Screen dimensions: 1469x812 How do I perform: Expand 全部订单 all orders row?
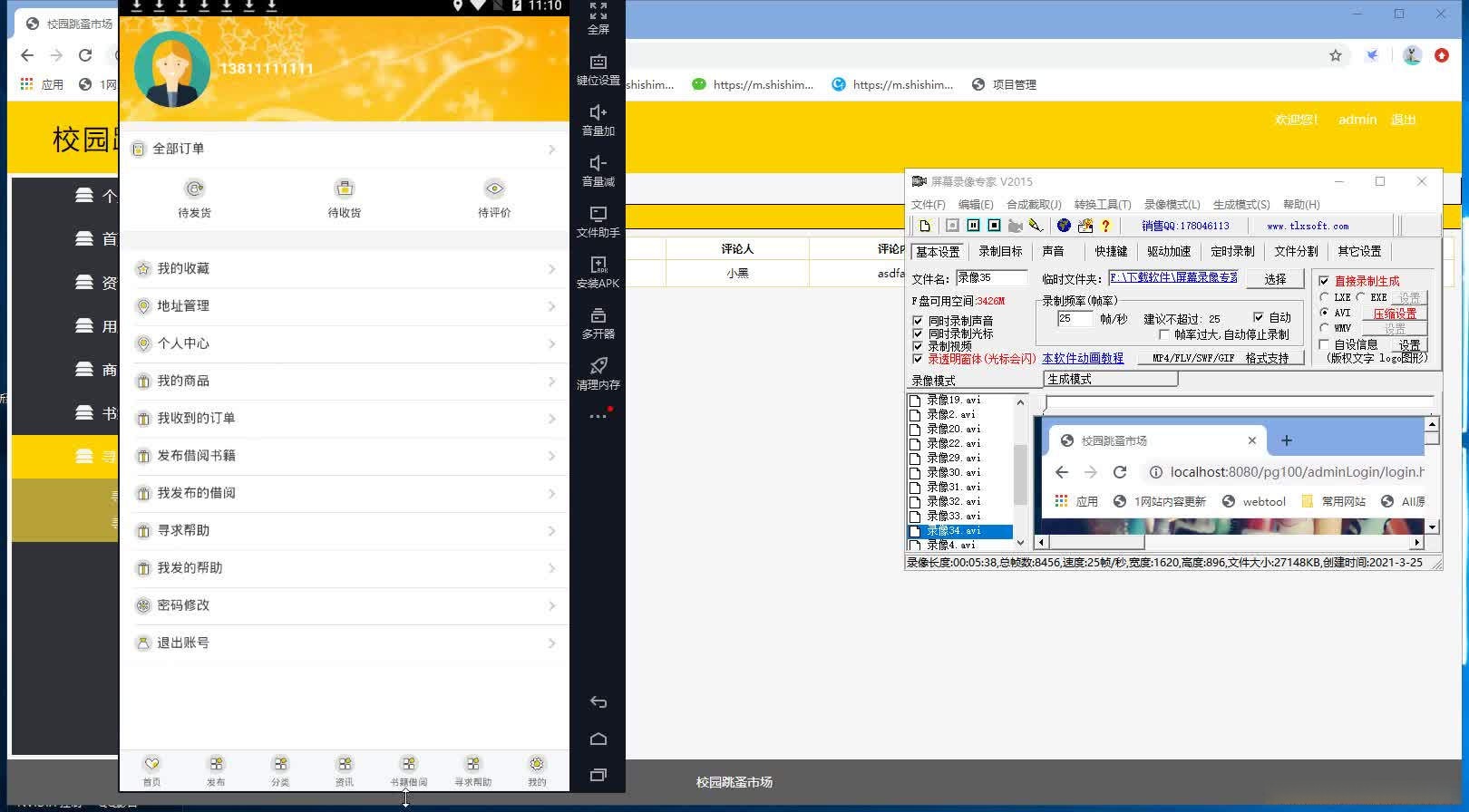pyautogui.click(x=345, y=149)
